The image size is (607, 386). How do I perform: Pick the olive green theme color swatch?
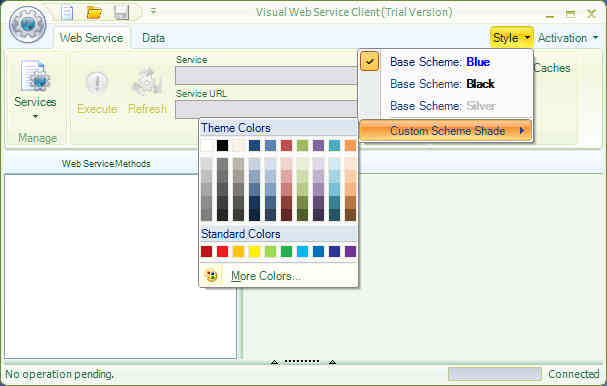click(x=302, y=146)
